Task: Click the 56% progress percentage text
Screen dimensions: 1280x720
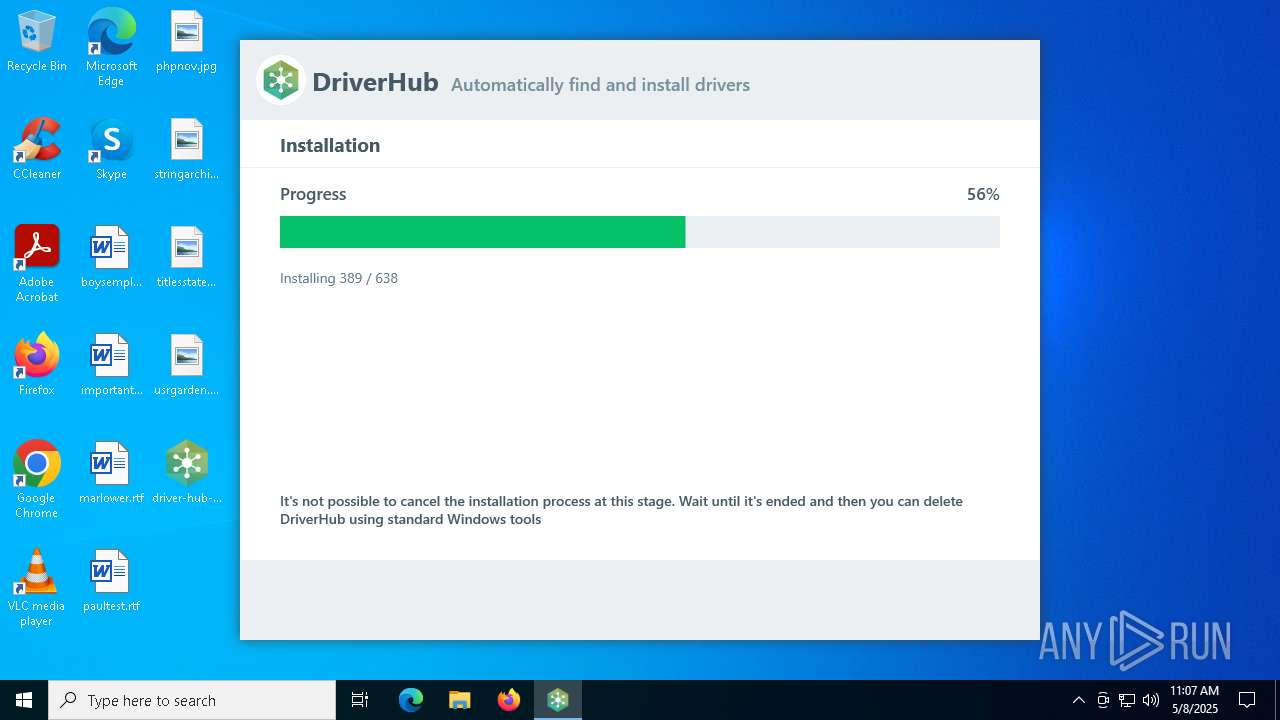Action: (x=983, y=194)
